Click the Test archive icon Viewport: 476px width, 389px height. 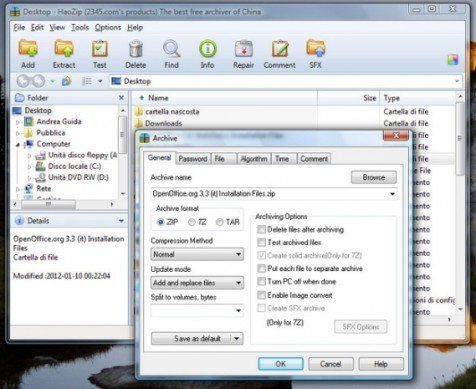(100, 49)
